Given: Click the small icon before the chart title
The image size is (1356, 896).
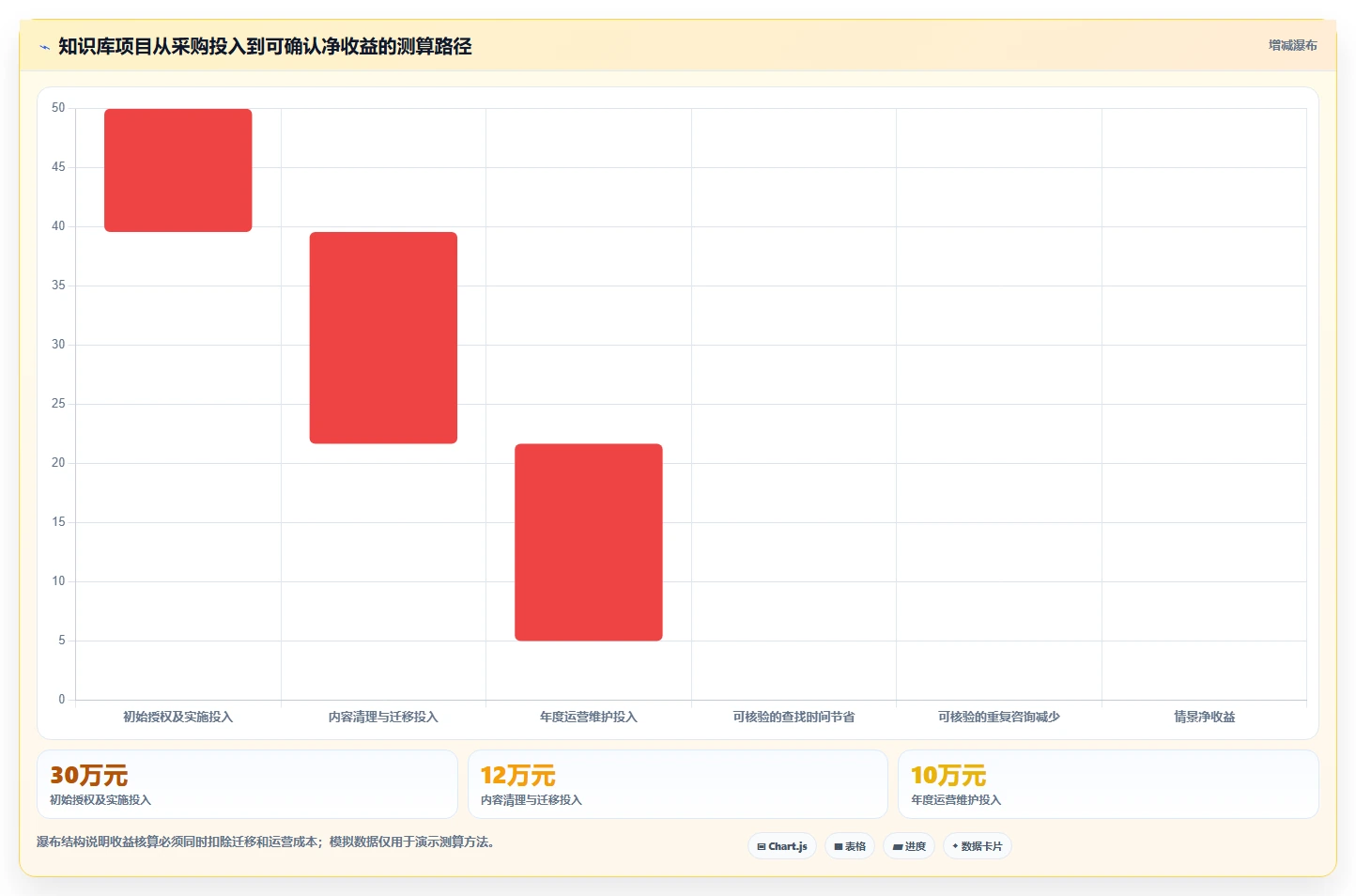Looking at the screenshot, I should (x=44, y=47).
